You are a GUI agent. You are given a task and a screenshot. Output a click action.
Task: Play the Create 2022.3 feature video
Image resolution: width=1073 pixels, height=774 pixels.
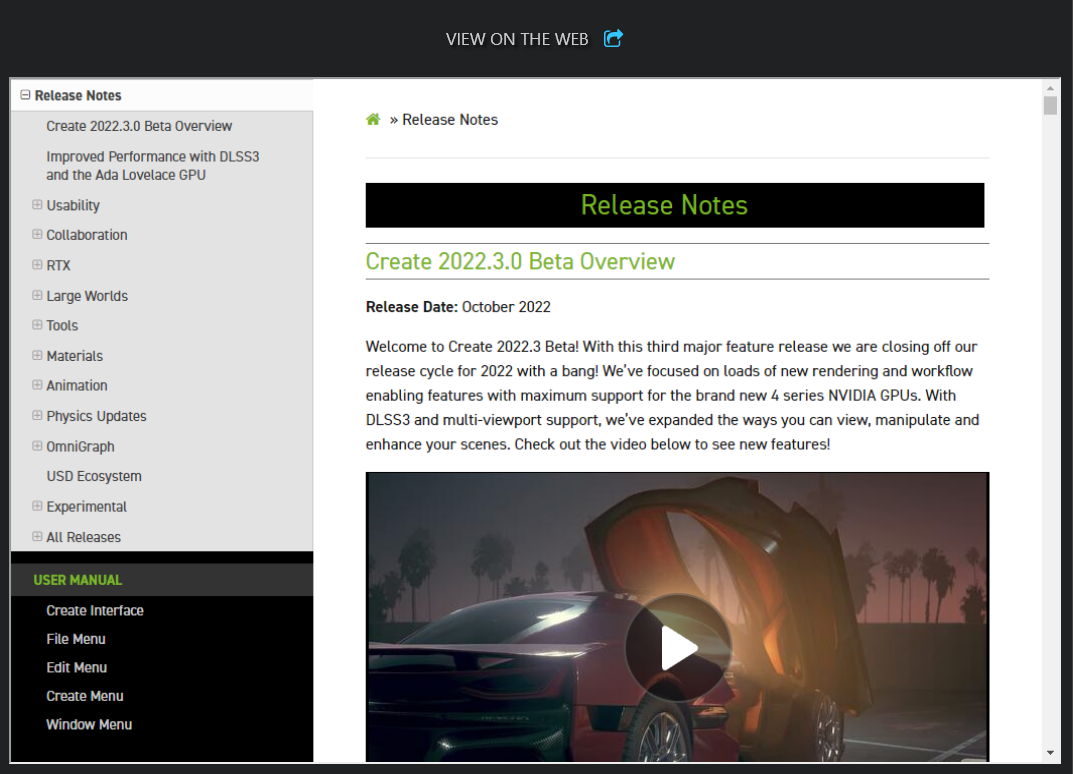(x=678, y=649)
